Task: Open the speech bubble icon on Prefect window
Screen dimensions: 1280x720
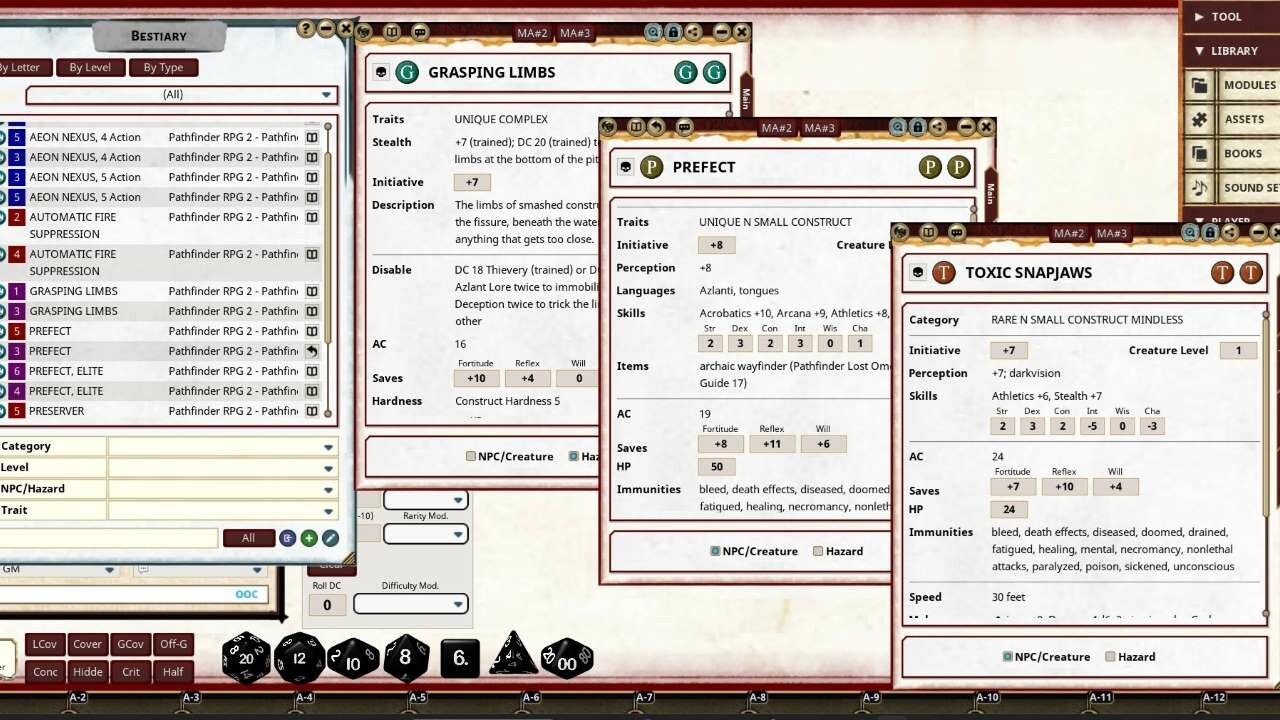Action: pos(684,127)
